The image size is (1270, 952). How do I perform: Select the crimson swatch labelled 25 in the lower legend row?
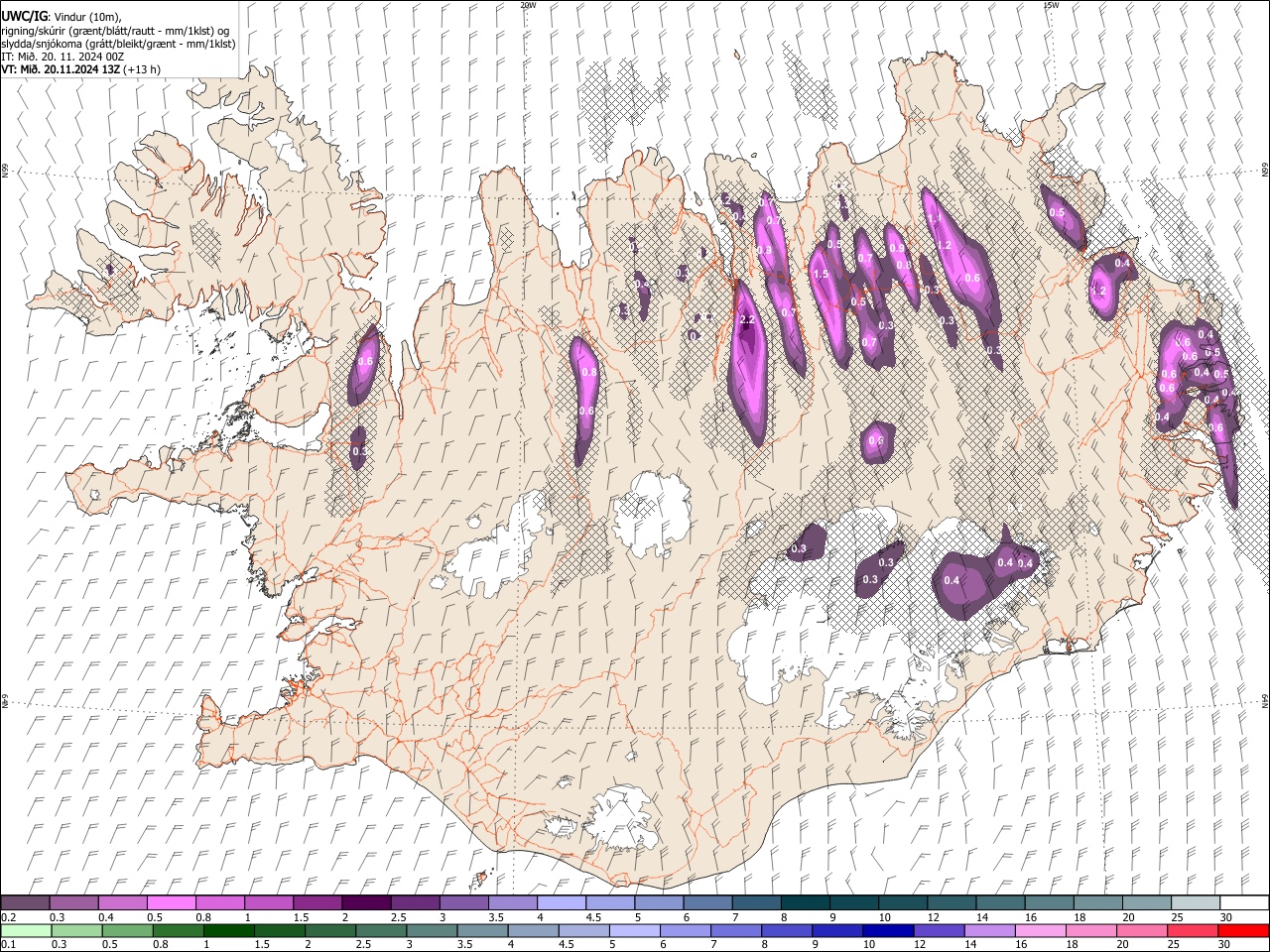1192,930
